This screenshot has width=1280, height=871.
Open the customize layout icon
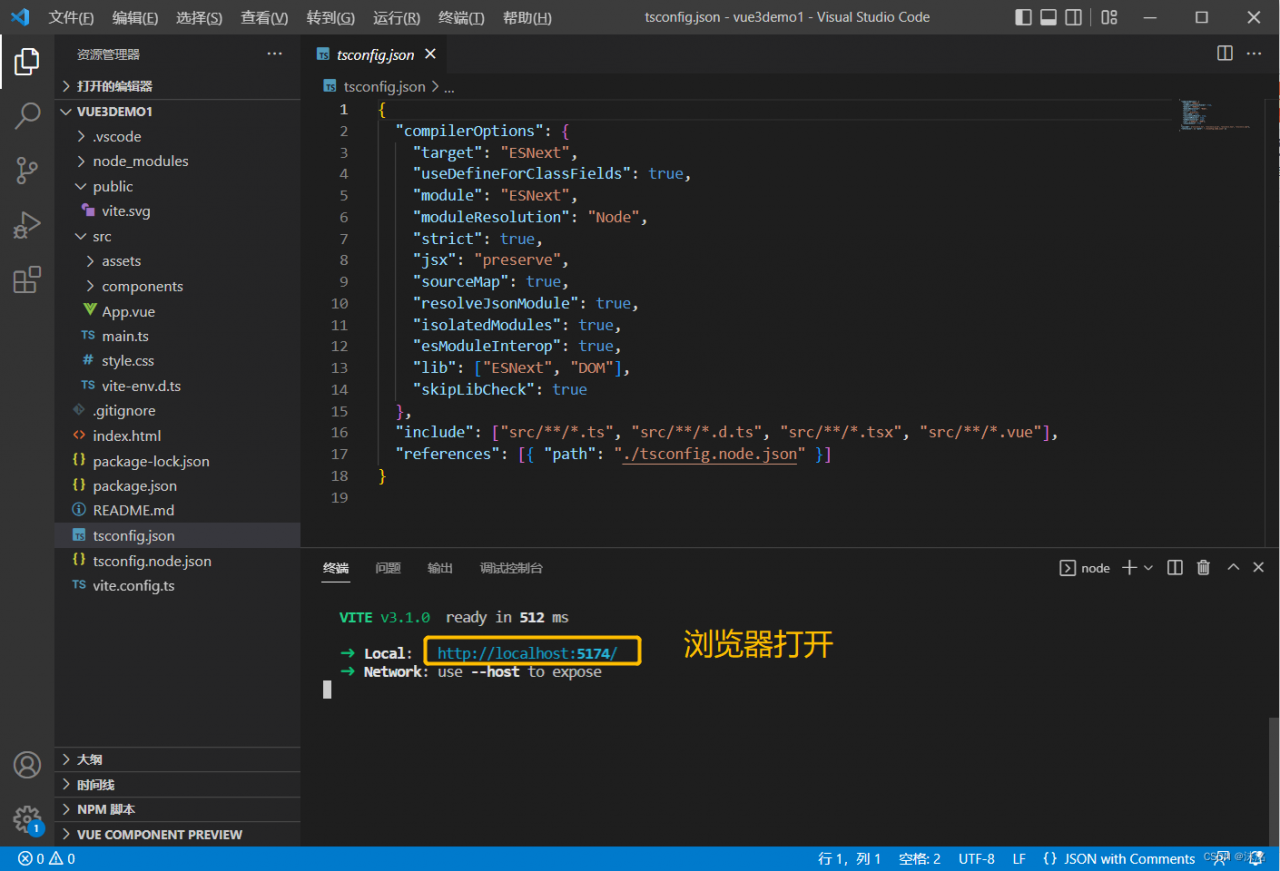click(1109, 17)
